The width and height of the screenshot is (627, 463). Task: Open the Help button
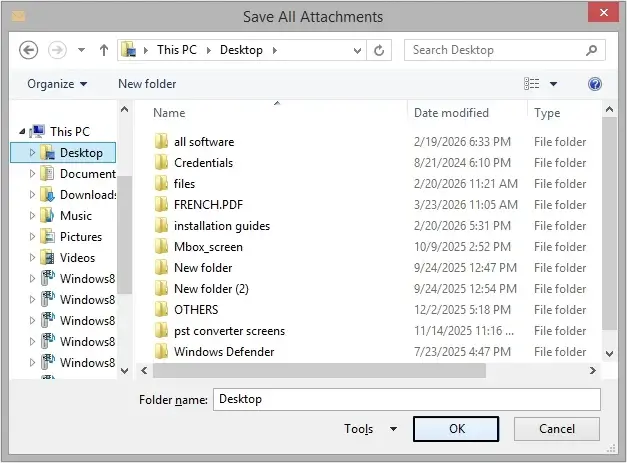click(x=595, y=84)
